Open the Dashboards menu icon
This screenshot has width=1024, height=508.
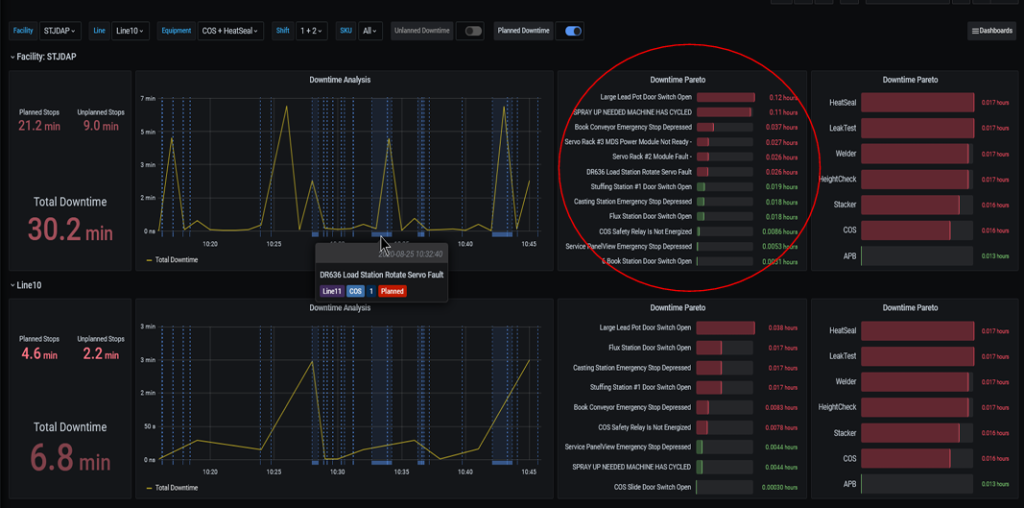tap(992, 31)
